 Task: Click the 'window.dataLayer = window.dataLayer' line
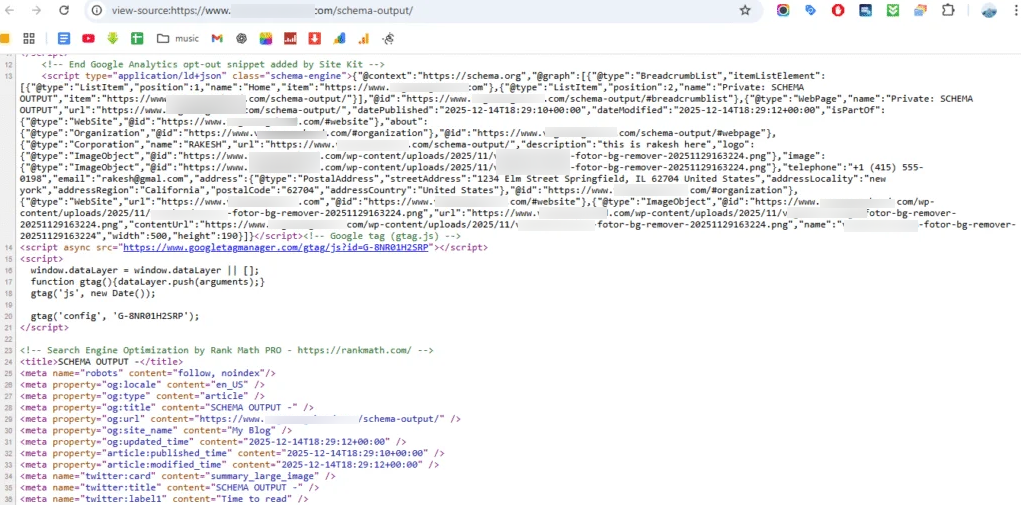click(x=145, y=270)
